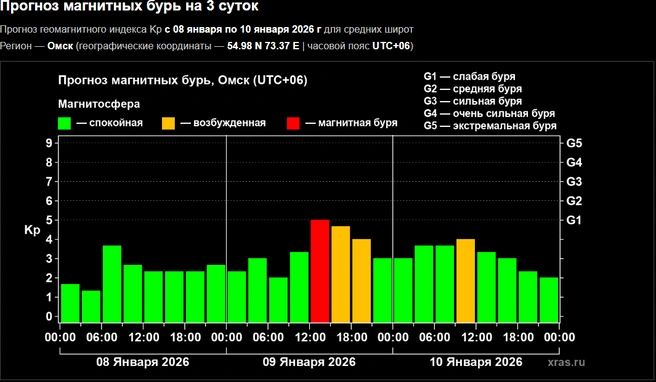Click the heading 'Прогноз магнитных бурь на 3 суток'
This screenshot has width=656, height=382.
point(129,6)
